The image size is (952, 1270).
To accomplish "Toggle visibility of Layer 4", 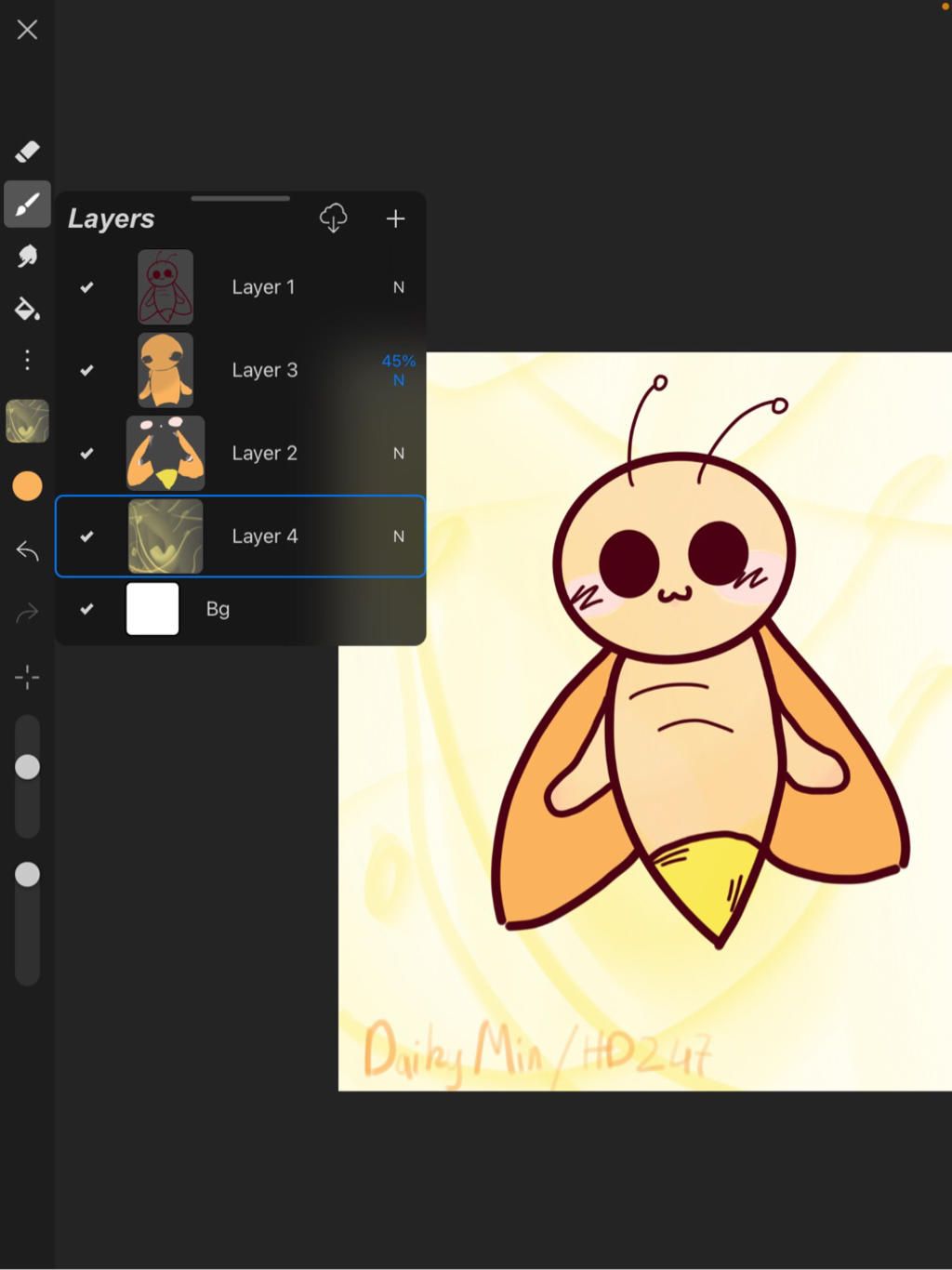I will tap(86, 536).
